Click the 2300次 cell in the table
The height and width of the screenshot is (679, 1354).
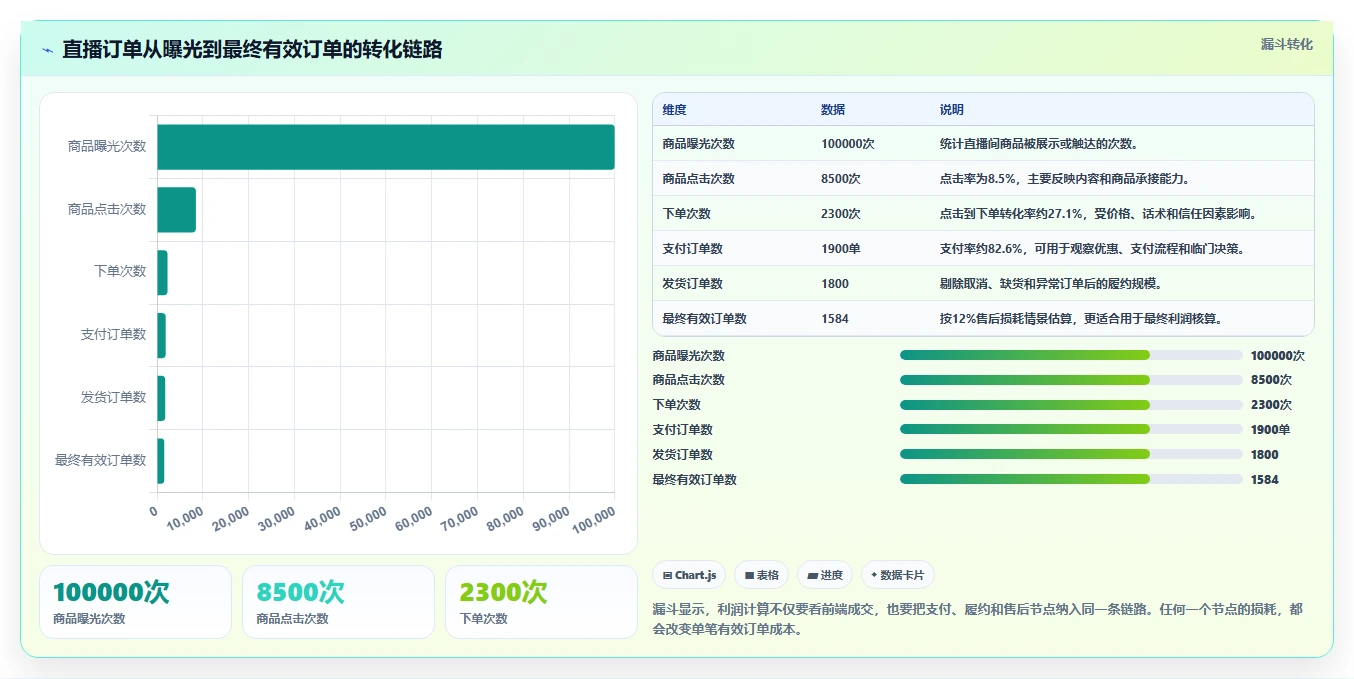pos(841,214)
